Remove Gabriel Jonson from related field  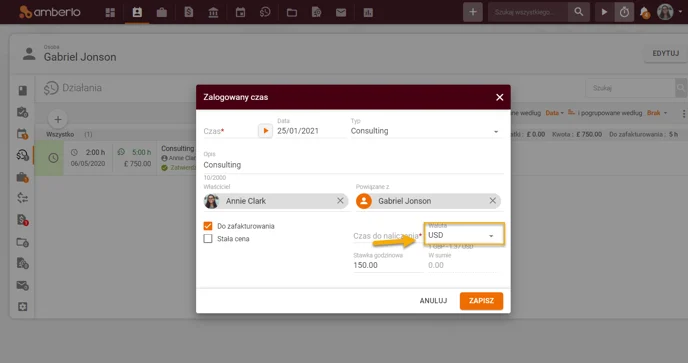[x=492, y=201]
